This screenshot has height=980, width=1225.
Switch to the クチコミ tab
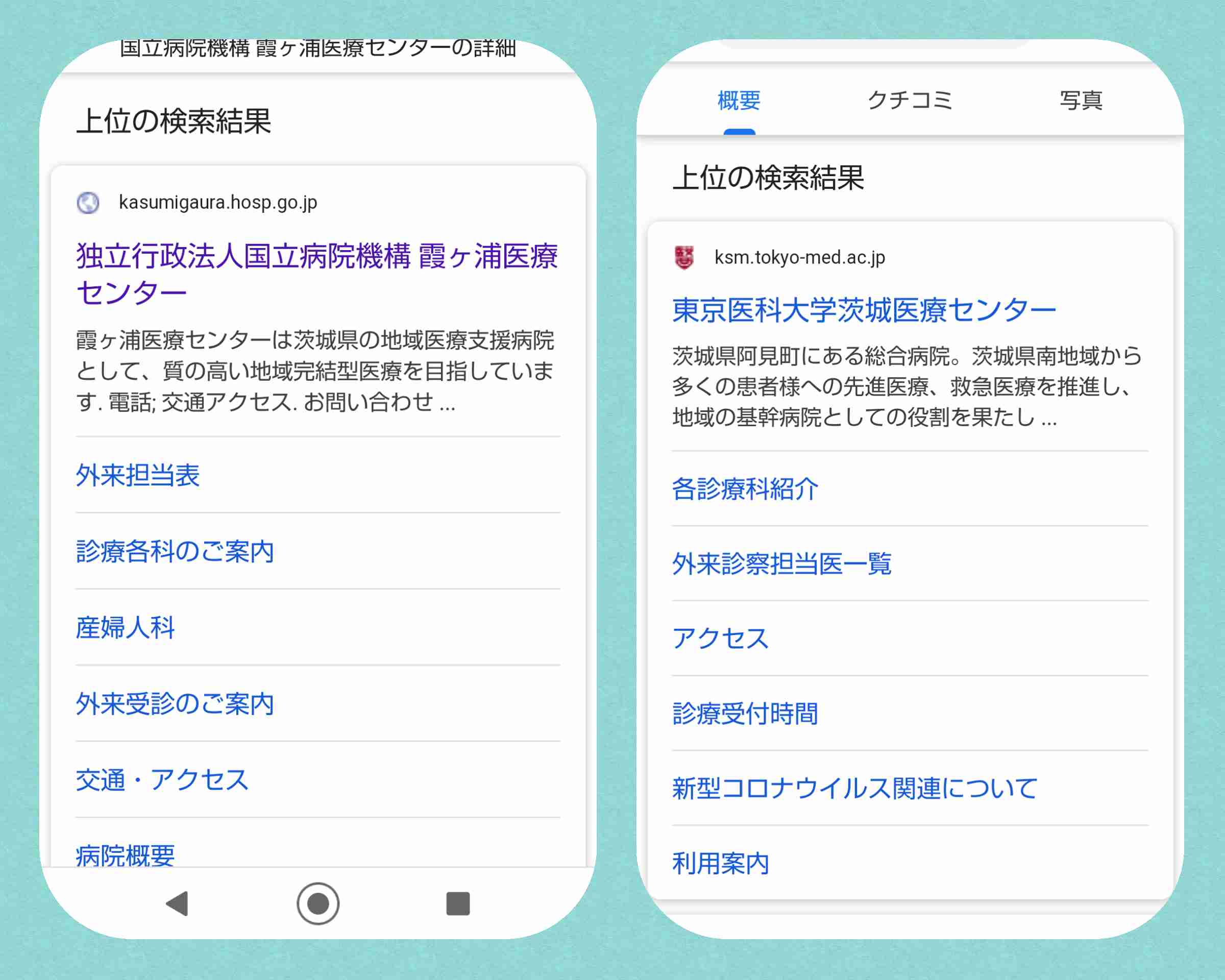click(x=910, y=101)
